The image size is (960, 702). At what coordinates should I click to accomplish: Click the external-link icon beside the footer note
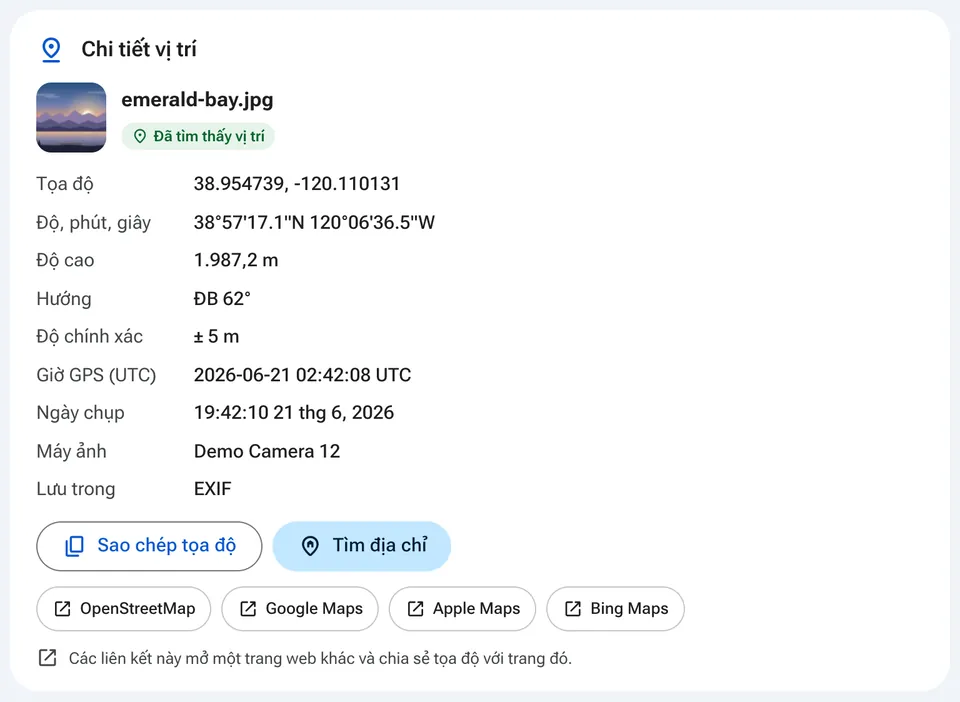[x=47, y=658]
